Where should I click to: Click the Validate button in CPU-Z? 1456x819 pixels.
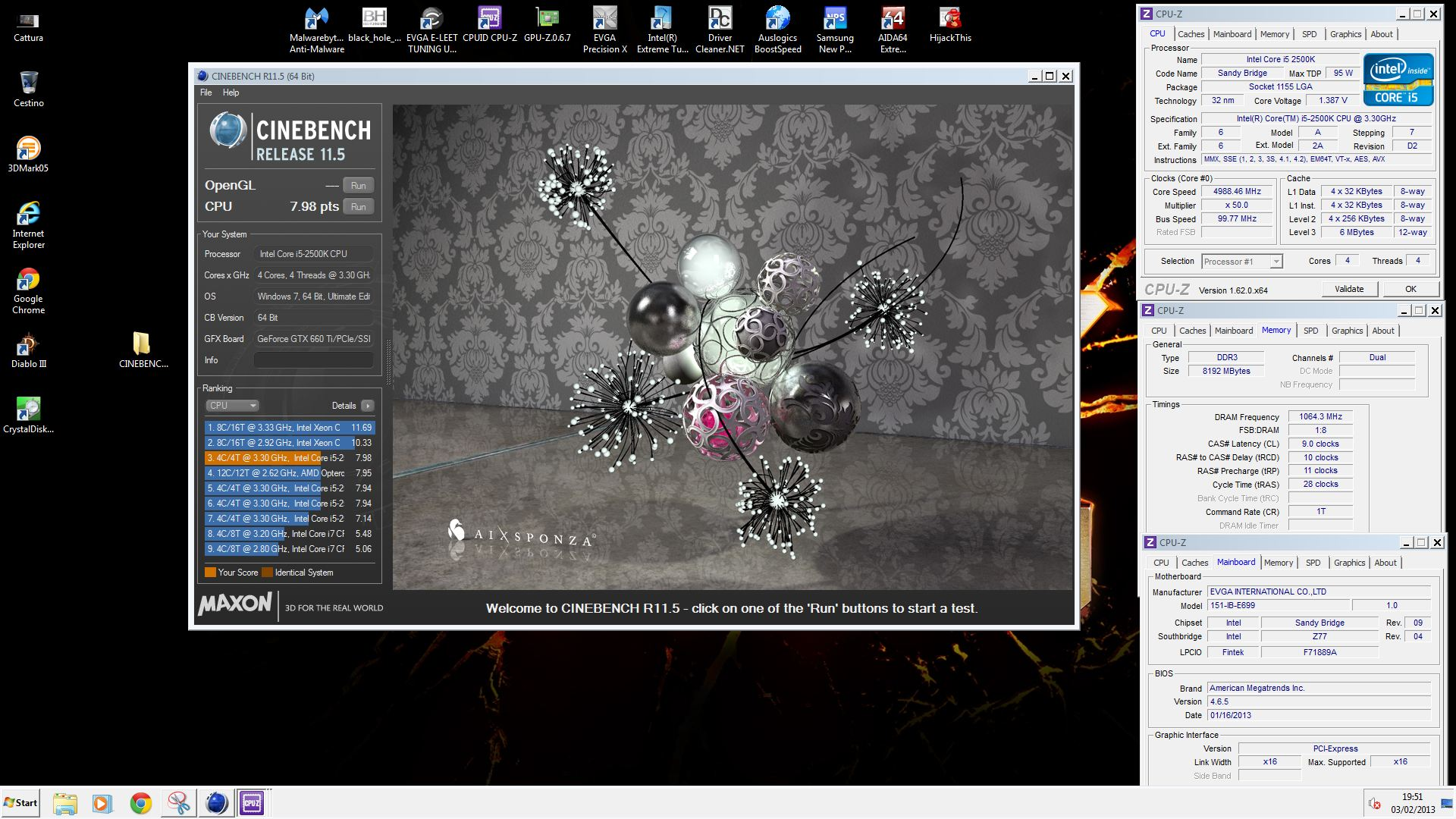click(1349, 289)
